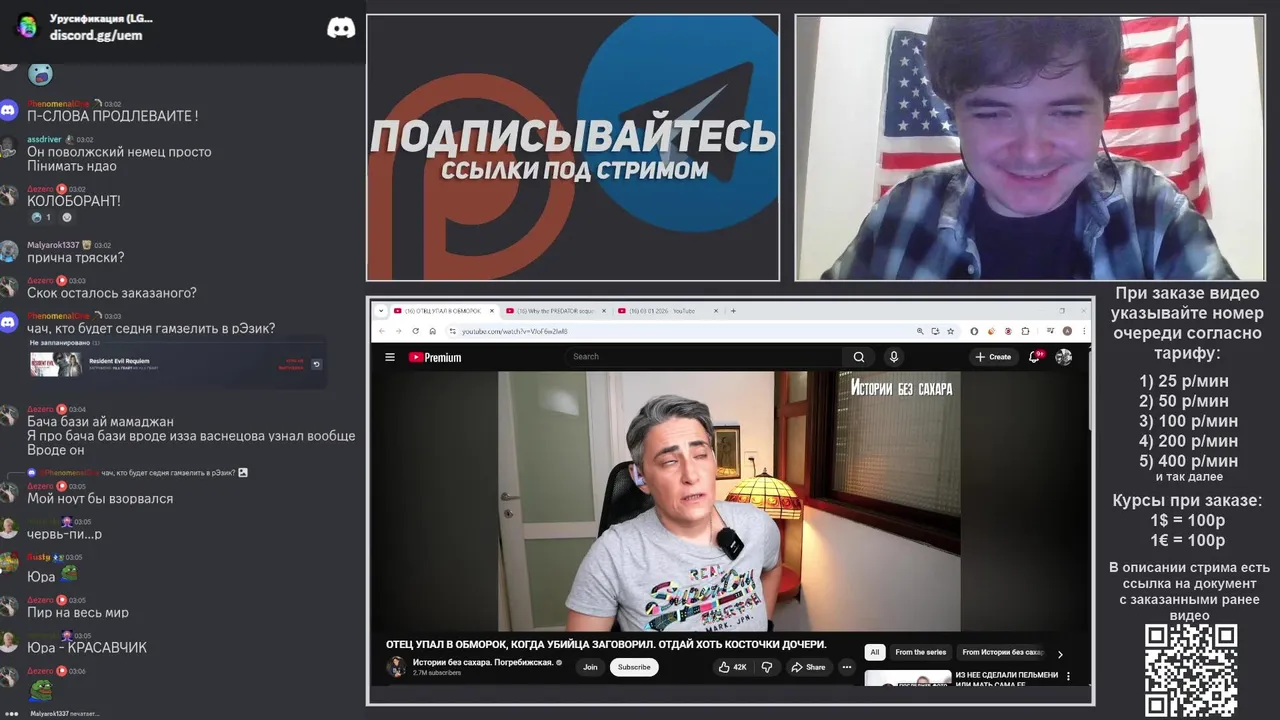Click the YouTube Premium logo
The height and width of the screenshot is (720, 1280).
click(435, 357)
